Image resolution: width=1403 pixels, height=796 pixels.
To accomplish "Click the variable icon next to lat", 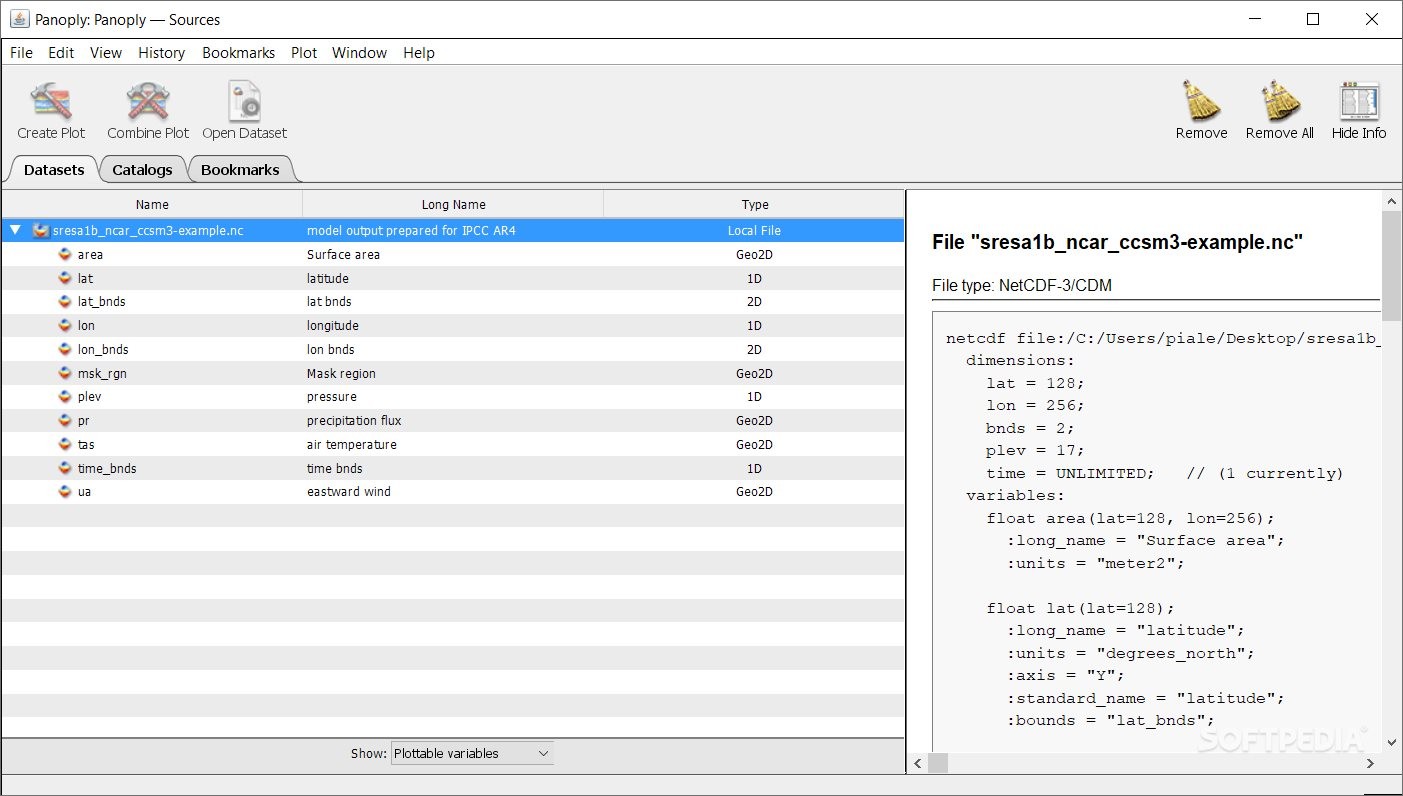I will tap(66, 278).
